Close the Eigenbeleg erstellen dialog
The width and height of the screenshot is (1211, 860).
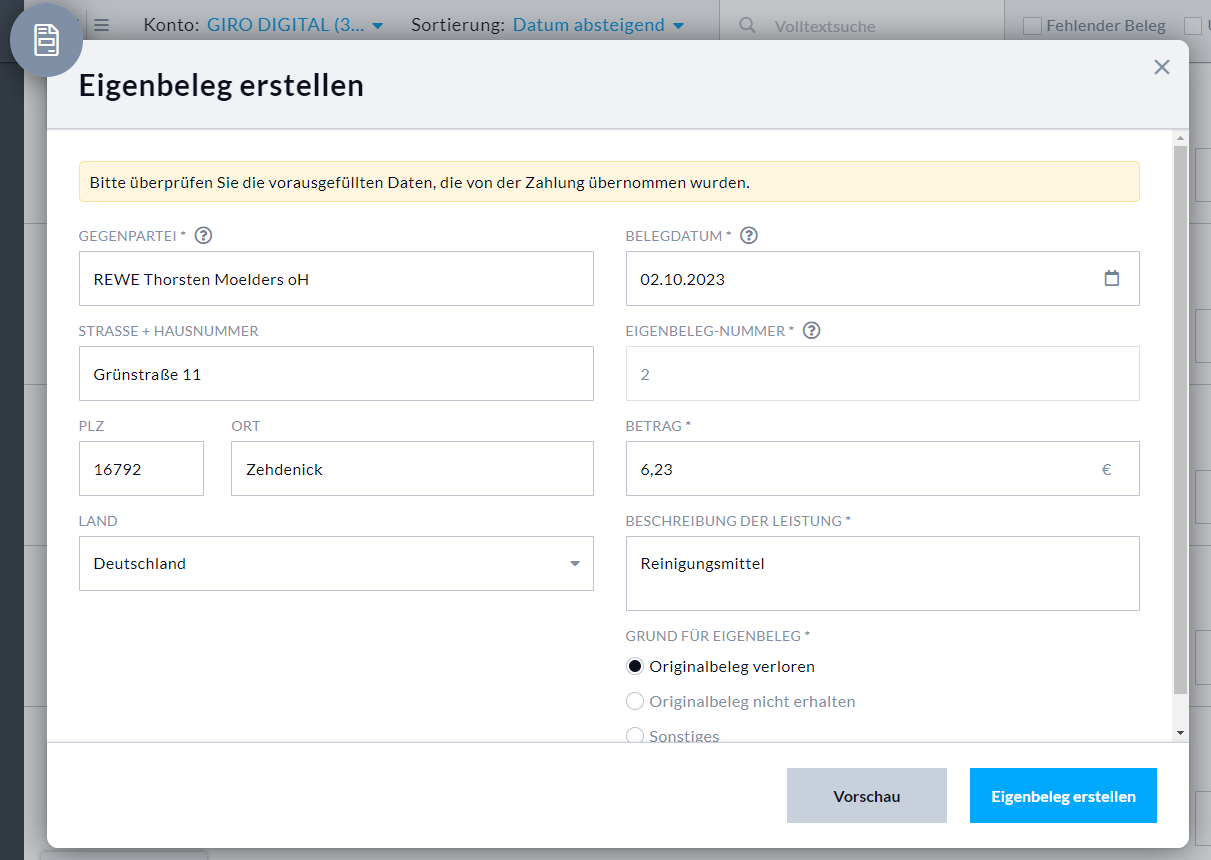(x=1162, y=67)
